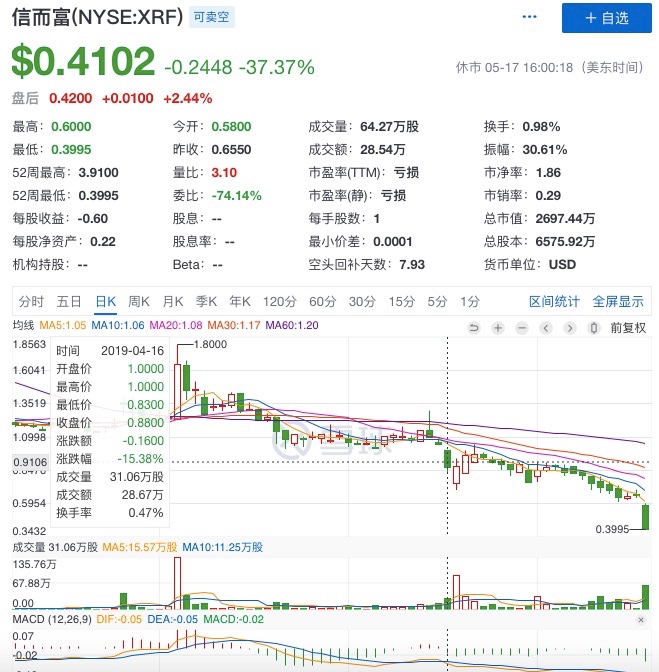Switch to the 1分 chart tab
The image size is (659, 672).
[x=470, y=302]
